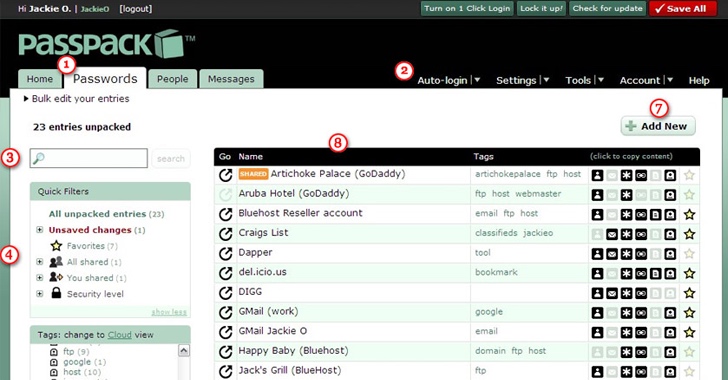Click the tags list scroll up arrow
Screen dimensions: 728x380
[184, 351]
